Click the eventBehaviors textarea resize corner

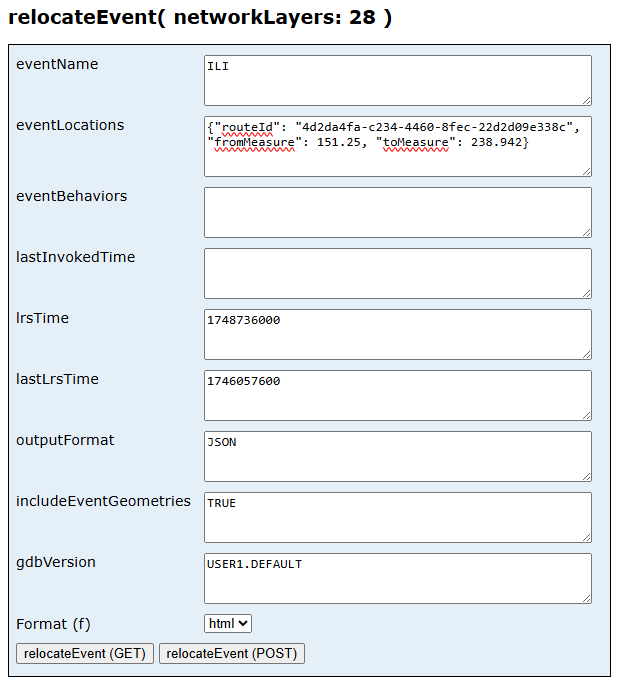[586, 232]
